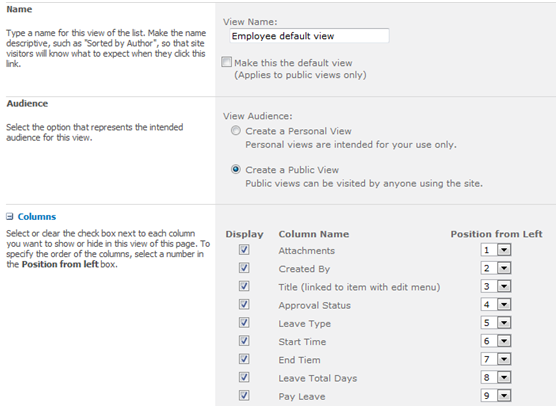This screenshot has width=558, height=408.
Task: Toggle display checkbox for Title column
Action: click(244, 286)
